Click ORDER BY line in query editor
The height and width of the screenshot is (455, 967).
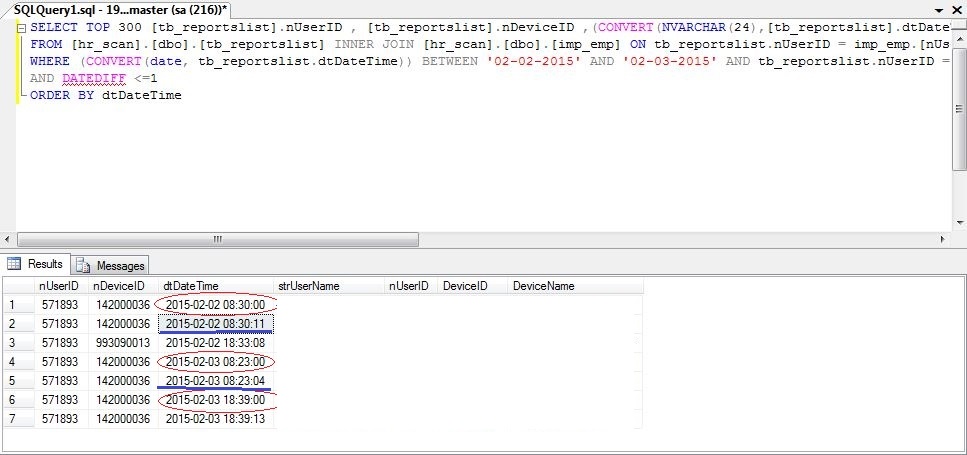pyautogui.click(x=105, y=96)
